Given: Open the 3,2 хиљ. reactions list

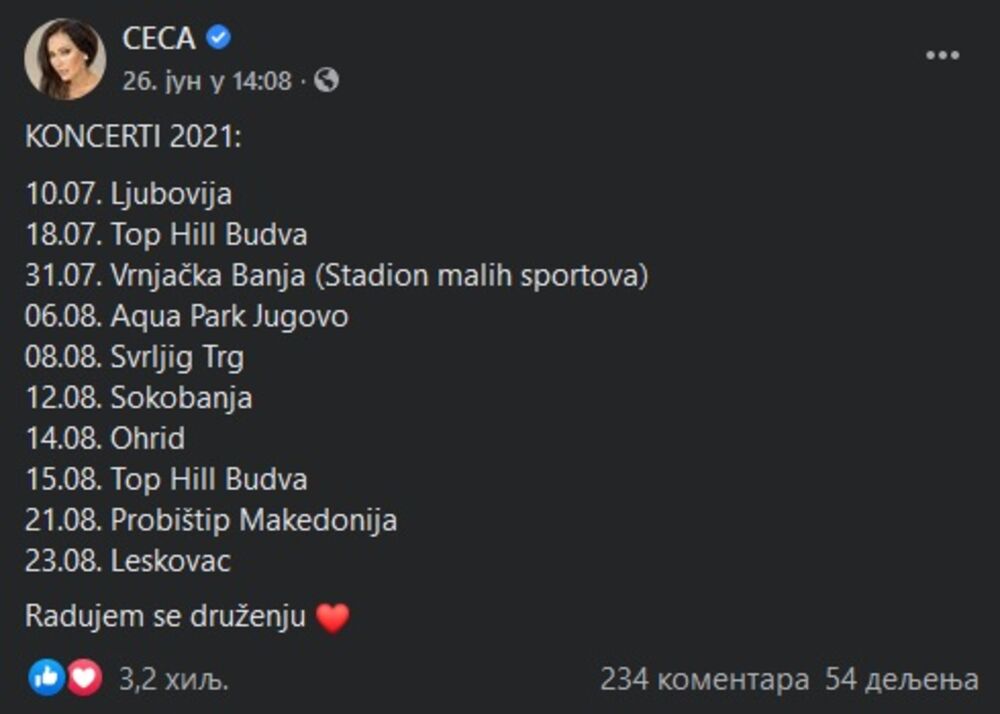Looking at the screenshot, I should tap(174, 680).
